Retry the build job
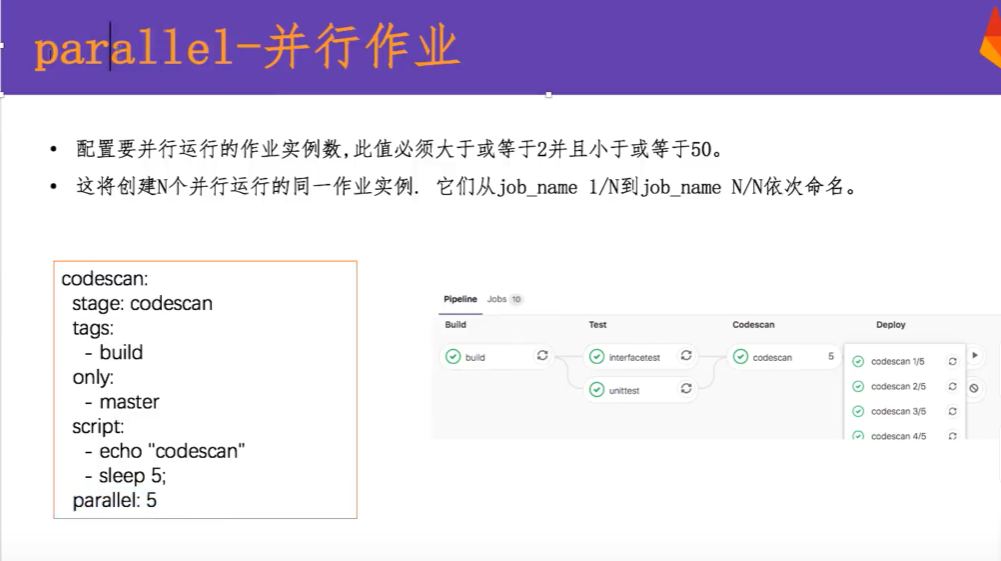Image resolution: width=1001 pixels, height=561 pixels. click(x=543, y=355)
